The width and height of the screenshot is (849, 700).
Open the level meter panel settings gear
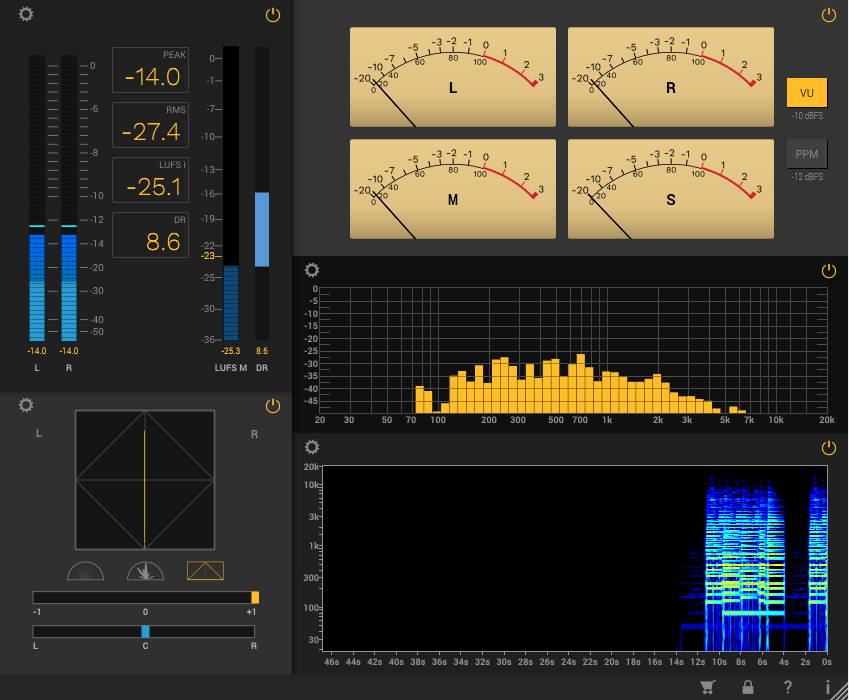[26, 14]
